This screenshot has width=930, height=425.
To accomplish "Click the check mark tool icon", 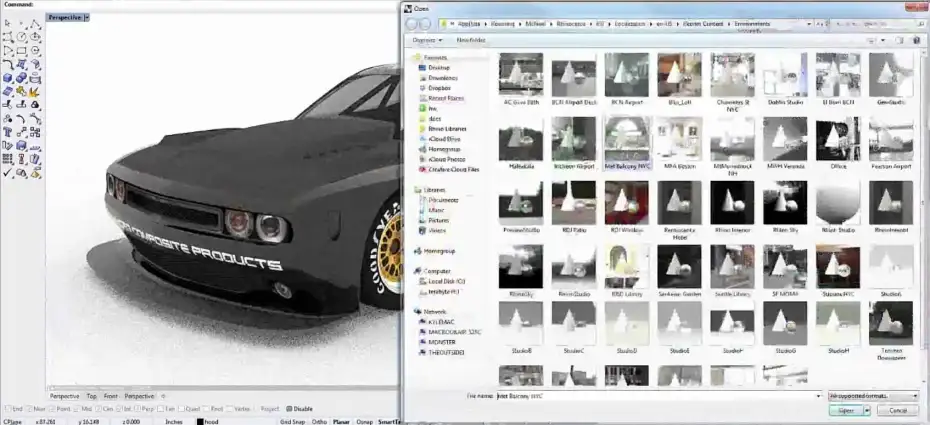I will (x=8, y=173).
